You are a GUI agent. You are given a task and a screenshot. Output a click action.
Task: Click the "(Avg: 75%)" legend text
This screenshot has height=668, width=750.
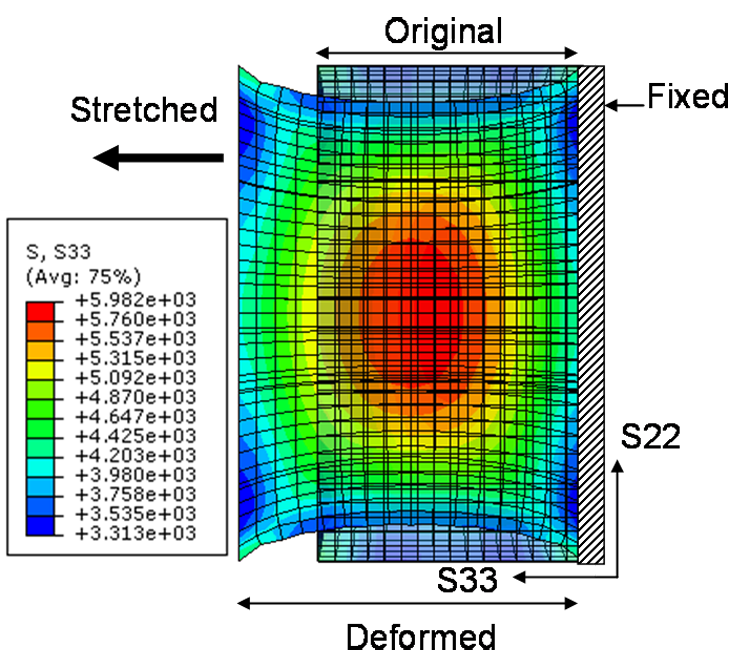tap(82, 275)
